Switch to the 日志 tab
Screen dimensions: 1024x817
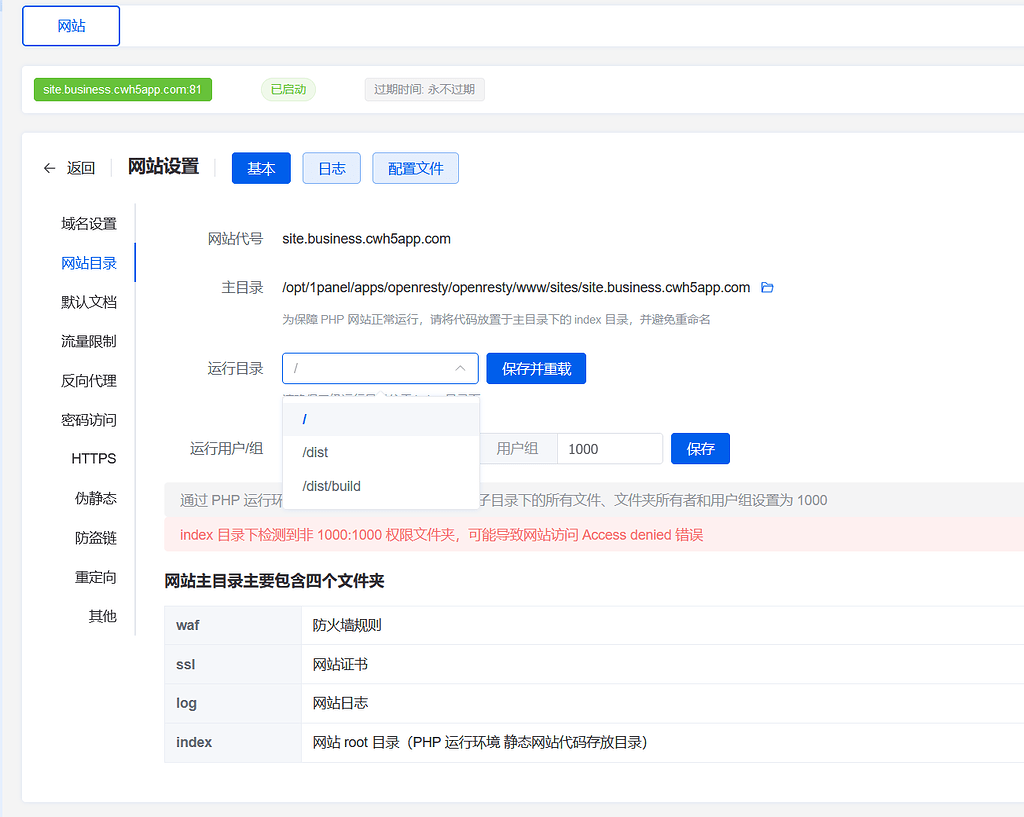pos(331,168)
